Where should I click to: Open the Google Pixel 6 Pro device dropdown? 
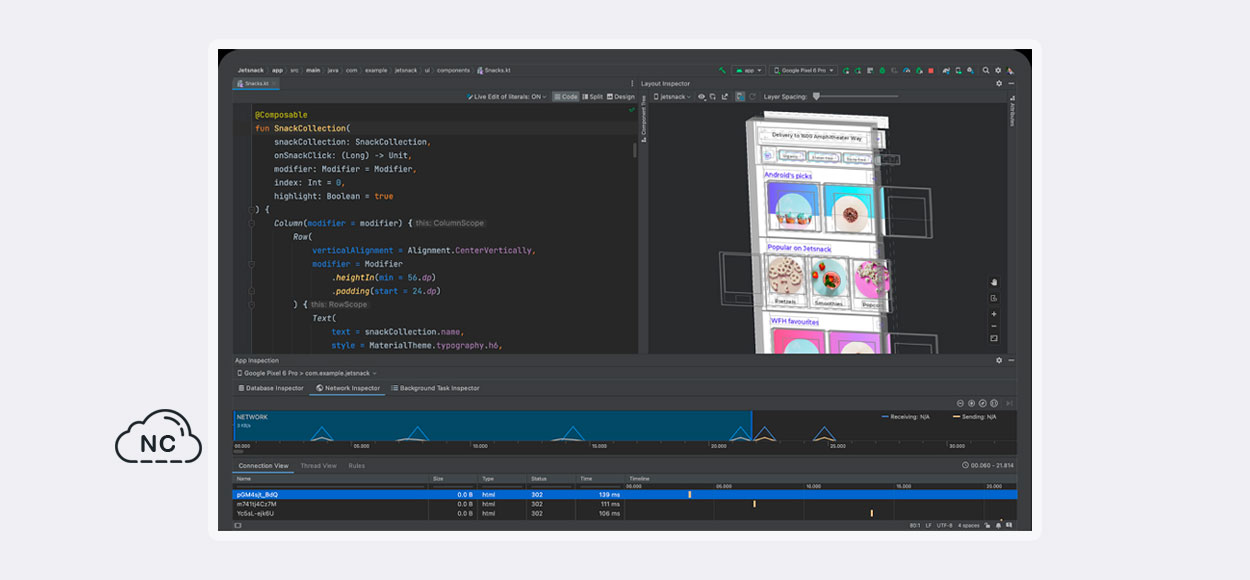pos(803,70)
